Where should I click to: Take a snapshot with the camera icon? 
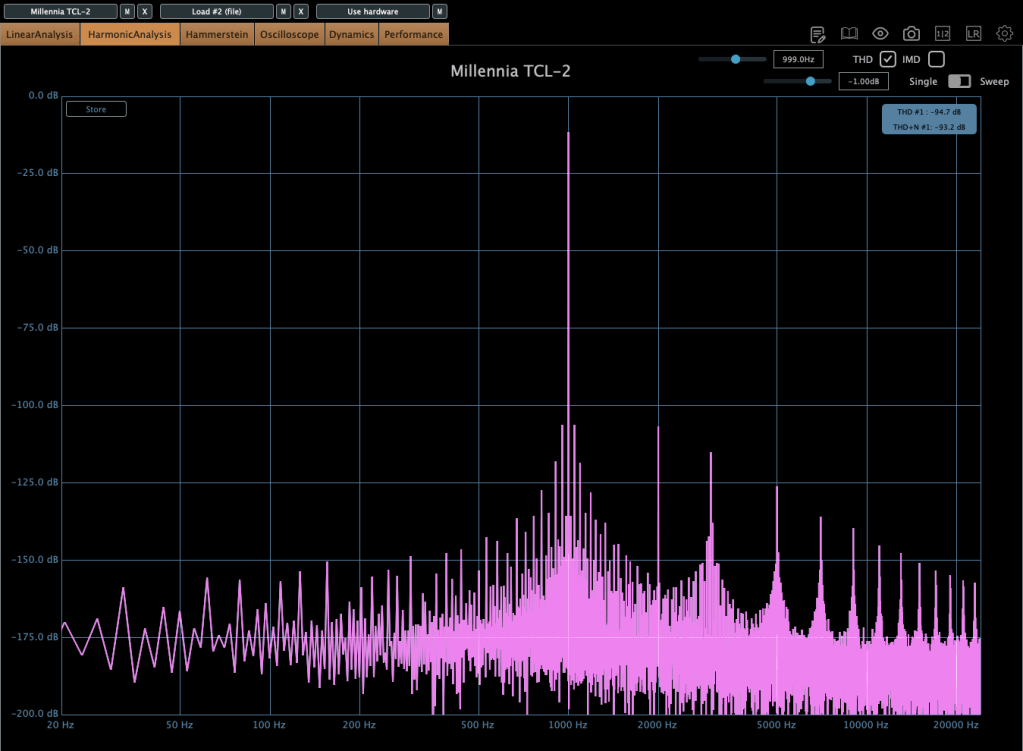coord(911,34)
